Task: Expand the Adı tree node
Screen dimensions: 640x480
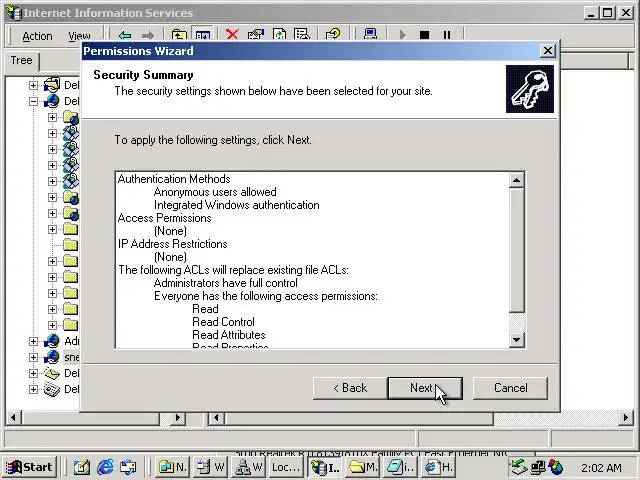Action: point(33,341)
